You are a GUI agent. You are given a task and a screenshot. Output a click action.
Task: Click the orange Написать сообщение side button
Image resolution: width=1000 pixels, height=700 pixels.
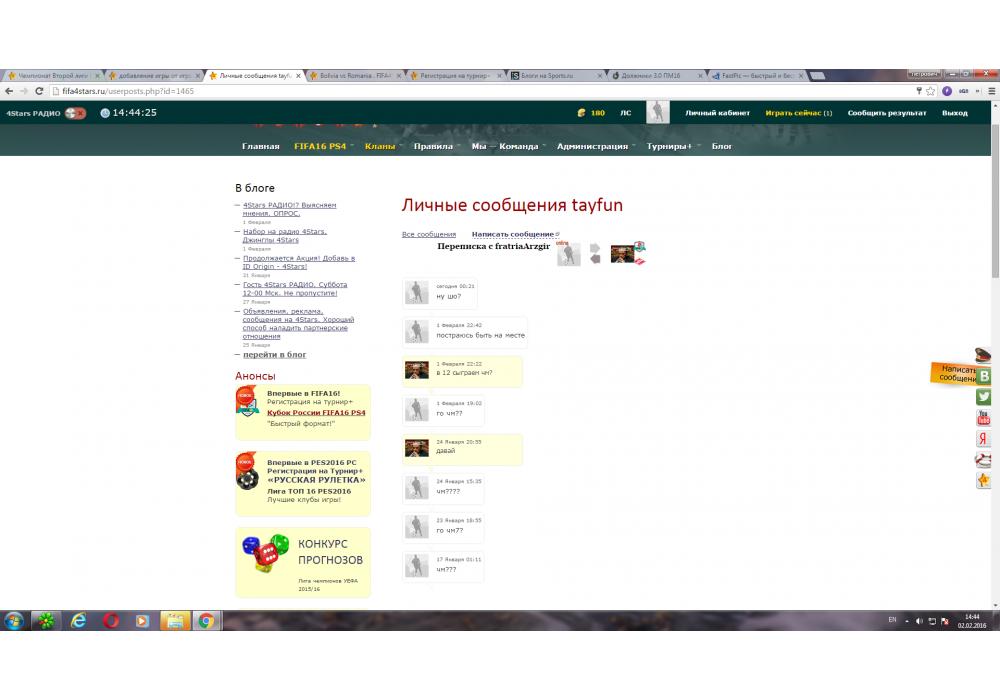coord(957,374)
